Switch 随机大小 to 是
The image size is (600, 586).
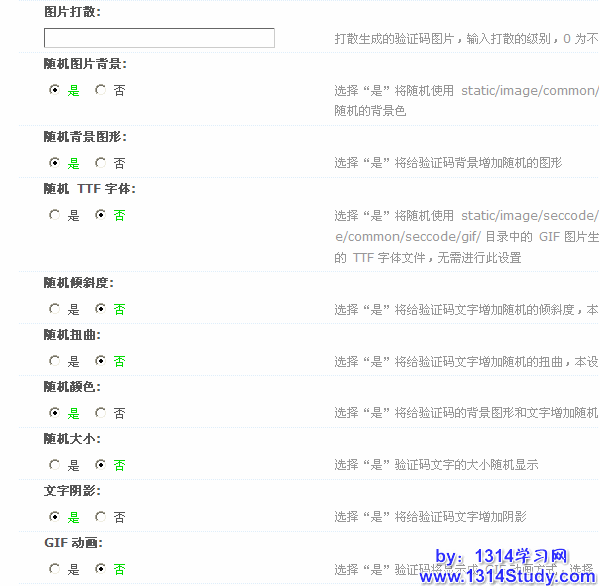[x=54, y=464]
